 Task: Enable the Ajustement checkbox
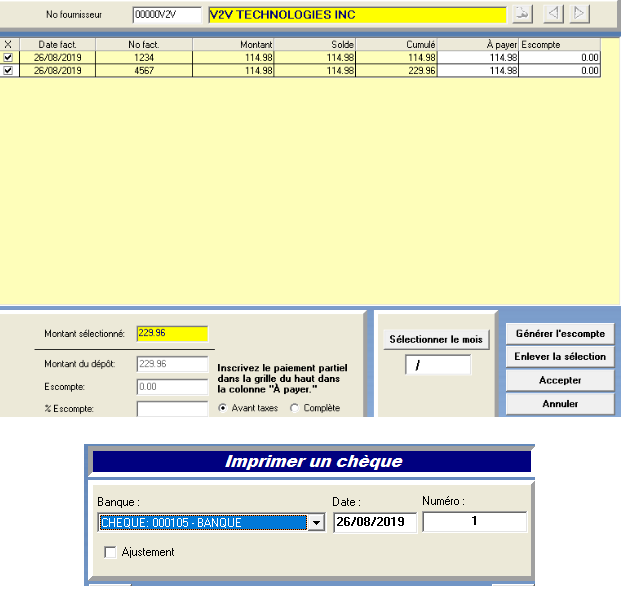coord(110,552)
